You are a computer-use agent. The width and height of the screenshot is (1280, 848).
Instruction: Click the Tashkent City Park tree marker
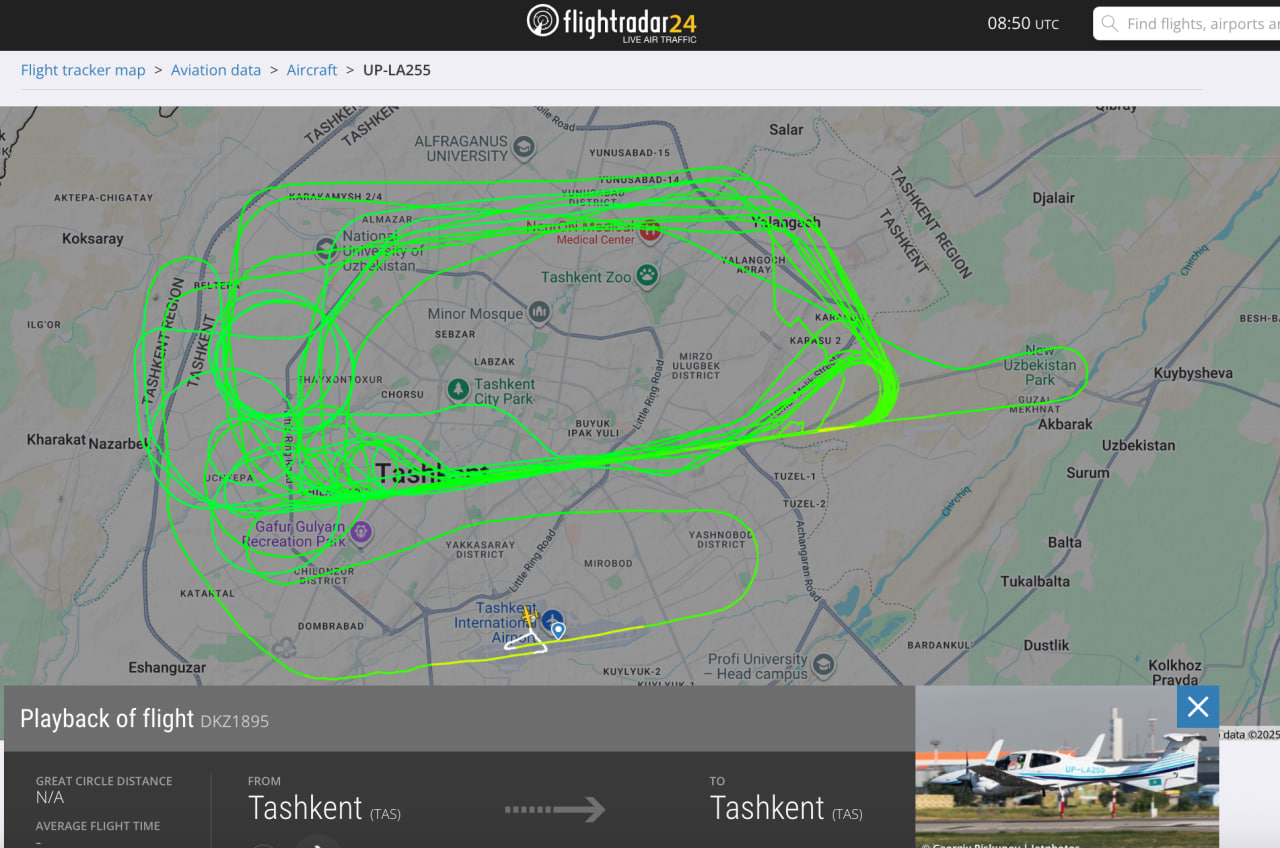[x=458, y=389]
